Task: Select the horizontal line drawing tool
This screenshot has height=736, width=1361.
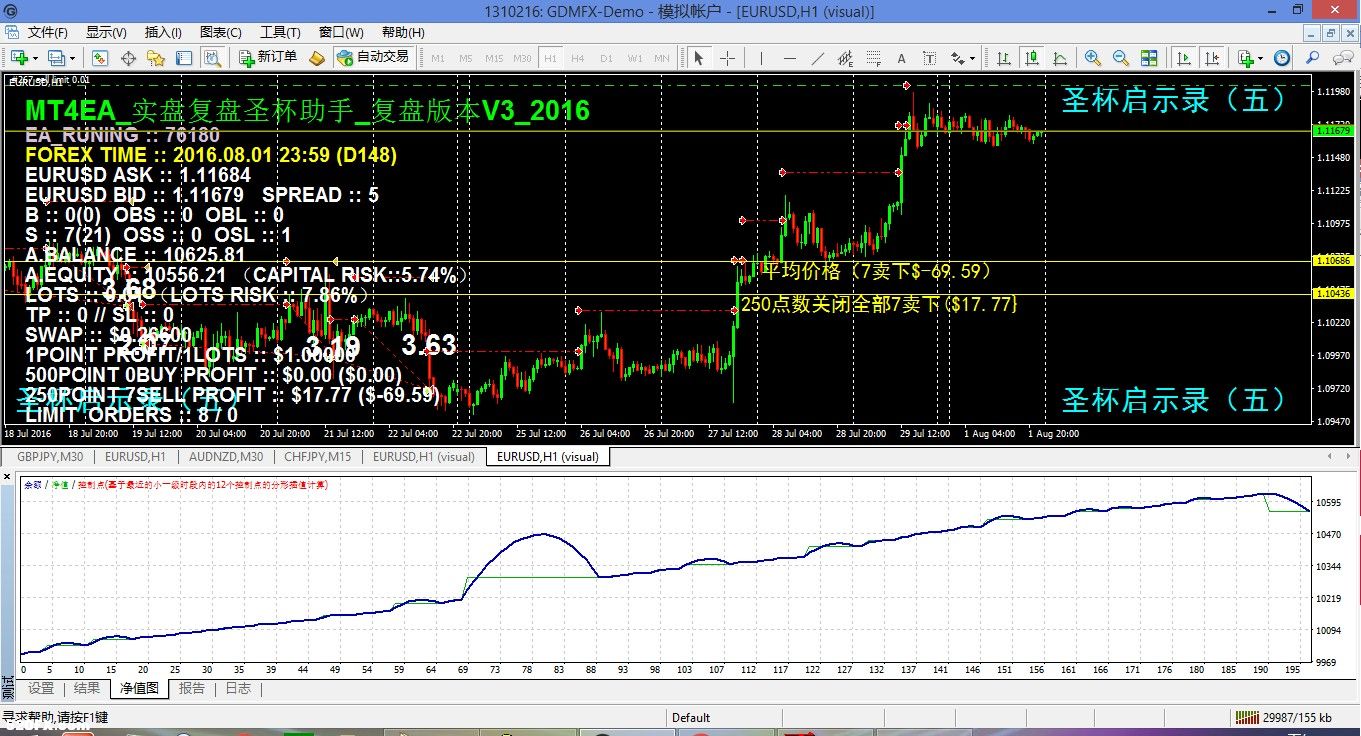Action: (790, 58)
